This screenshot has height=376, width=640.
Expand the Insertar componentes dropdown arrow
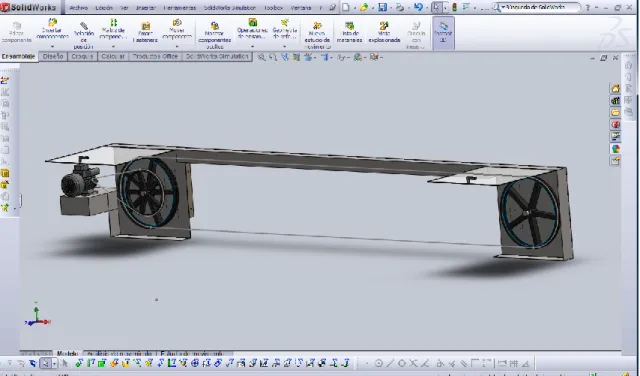point(52,47)
